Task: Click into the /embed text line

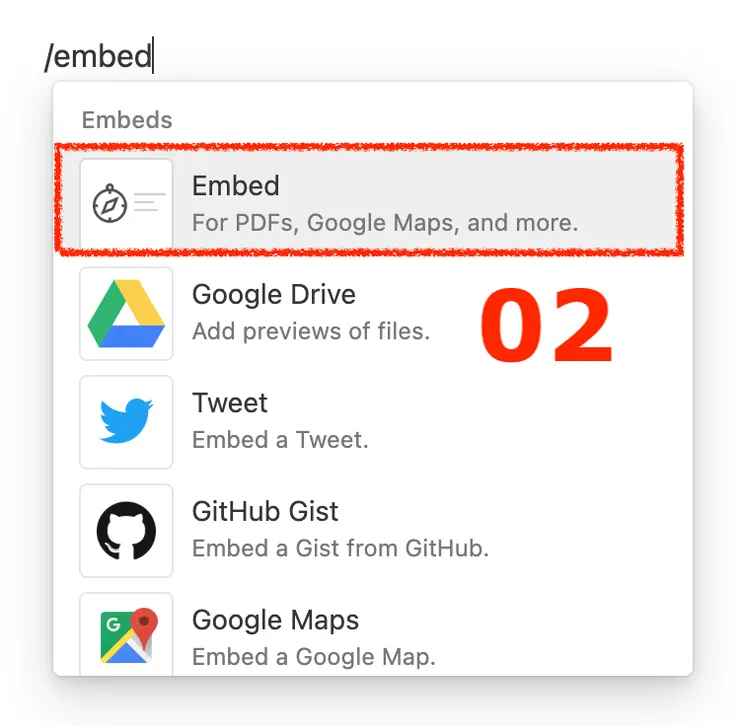Action: (98, 56)
